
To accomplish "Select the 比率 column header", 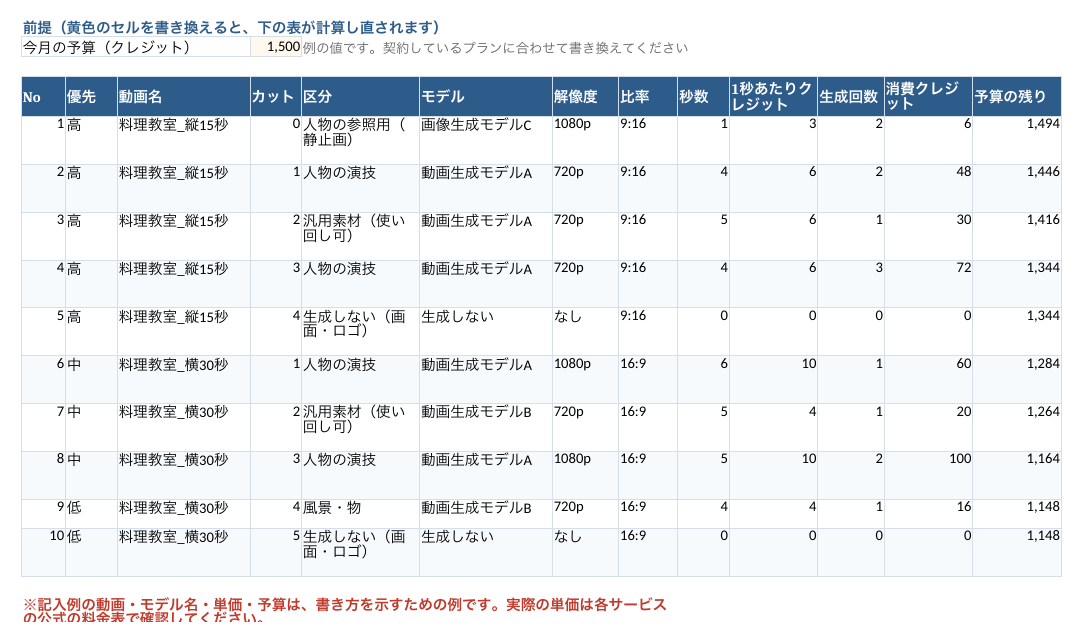I will point(648,97).
